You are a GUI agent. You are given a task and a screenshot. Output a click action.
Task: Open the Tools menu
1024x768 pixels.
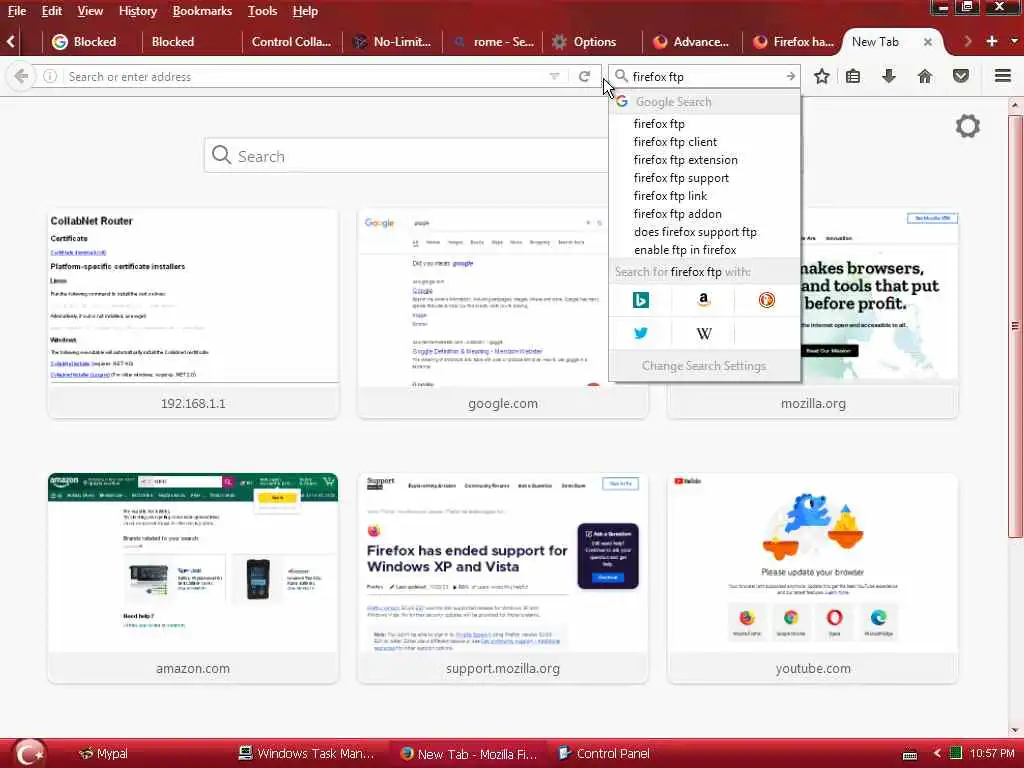coord(263,11)
